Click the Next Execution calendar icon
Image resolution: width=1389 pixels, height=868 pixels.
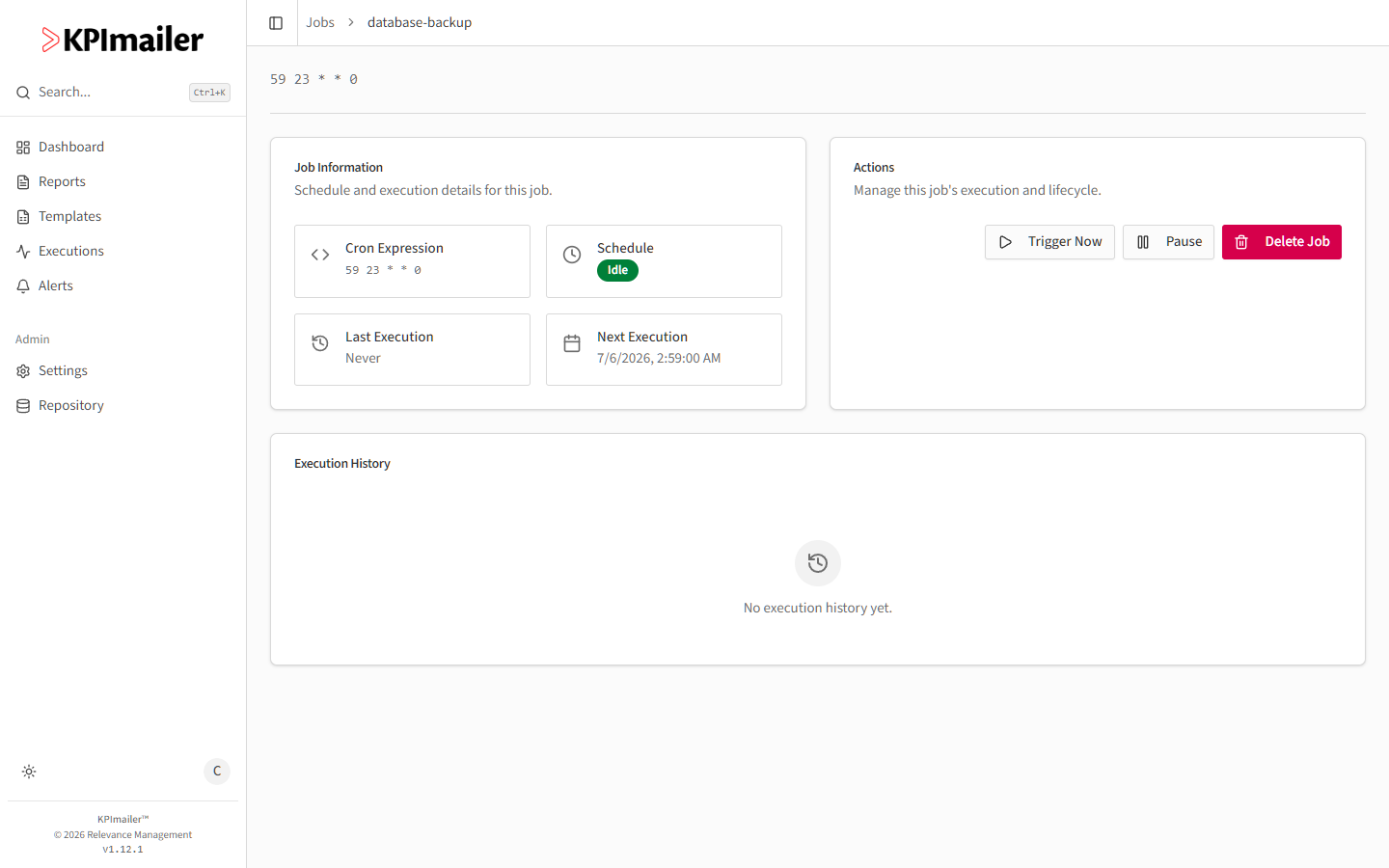572,343
